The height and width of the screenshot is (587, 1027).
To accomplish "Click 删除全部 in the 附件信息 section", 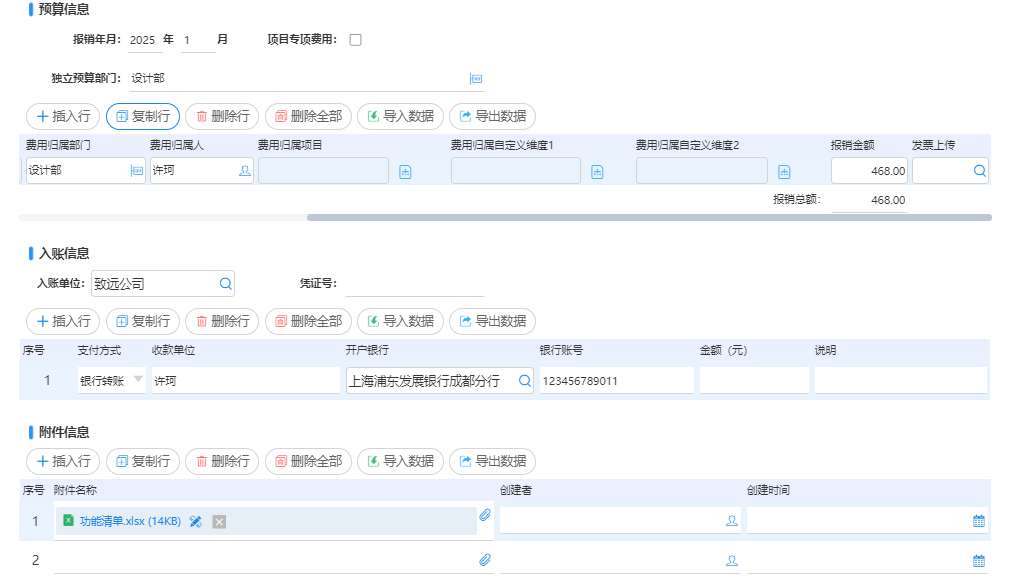I will [x=308, y=461].
